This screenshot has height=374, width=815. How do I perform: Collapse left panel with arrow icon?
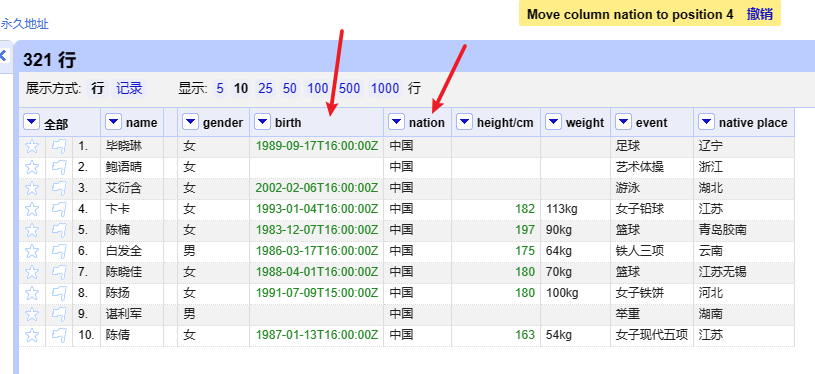pyautogui.click(x=3, y=56)
